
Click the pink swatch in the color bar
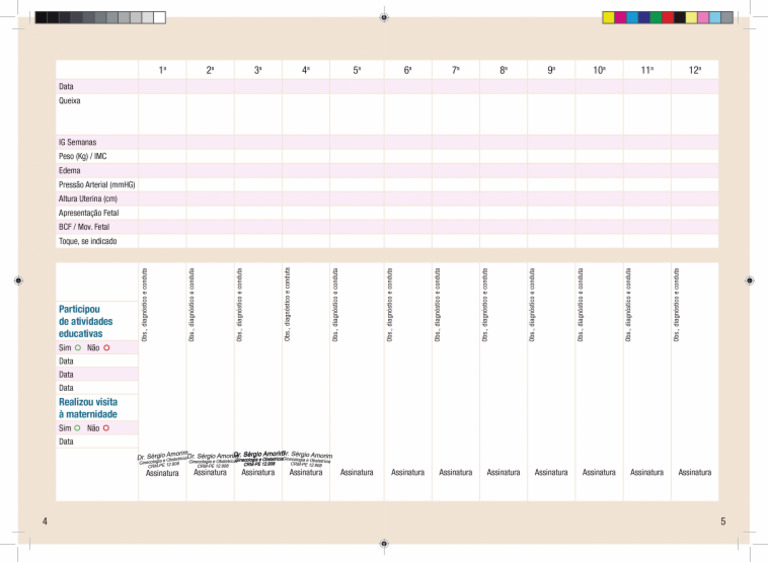pos(703,18)
